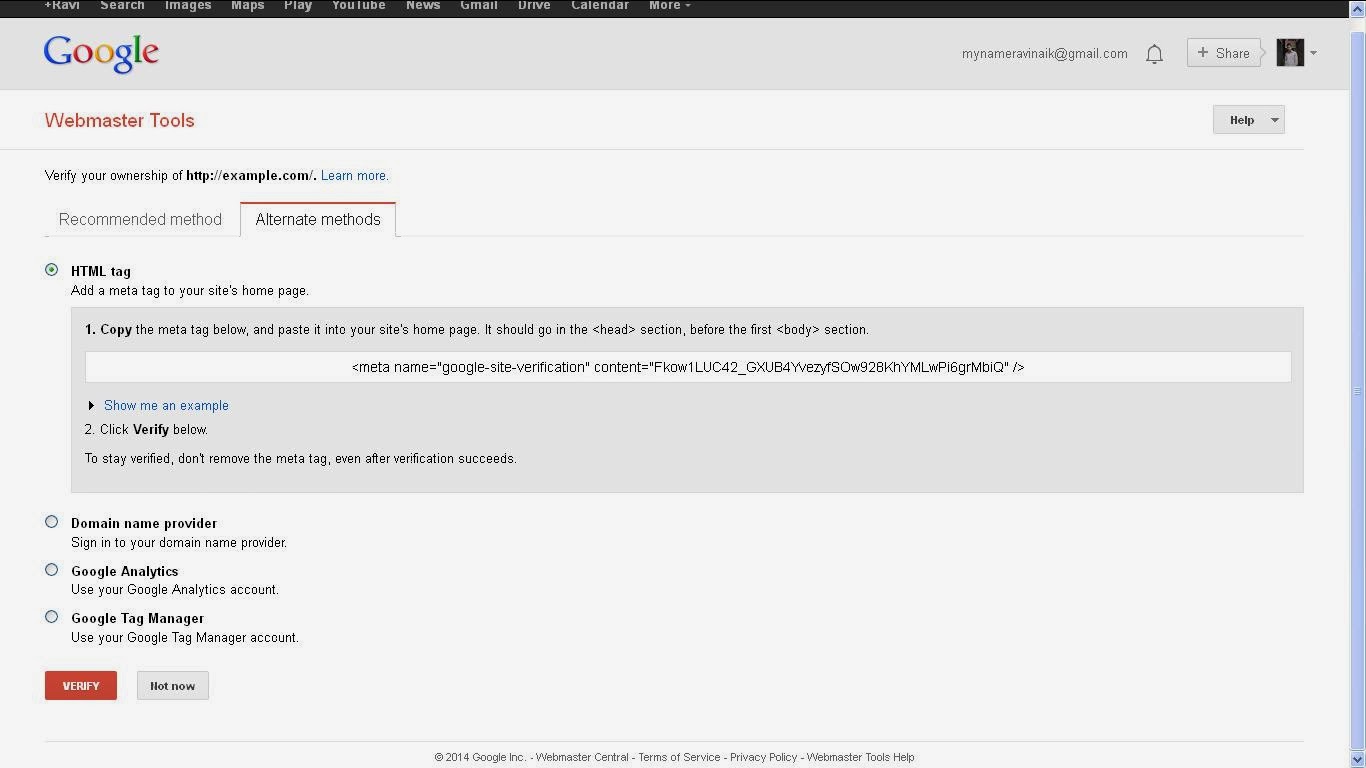Viewport: 1366px width, 768px height.
Task: Open Maps in the Google bar
Action: pos(247,6)
